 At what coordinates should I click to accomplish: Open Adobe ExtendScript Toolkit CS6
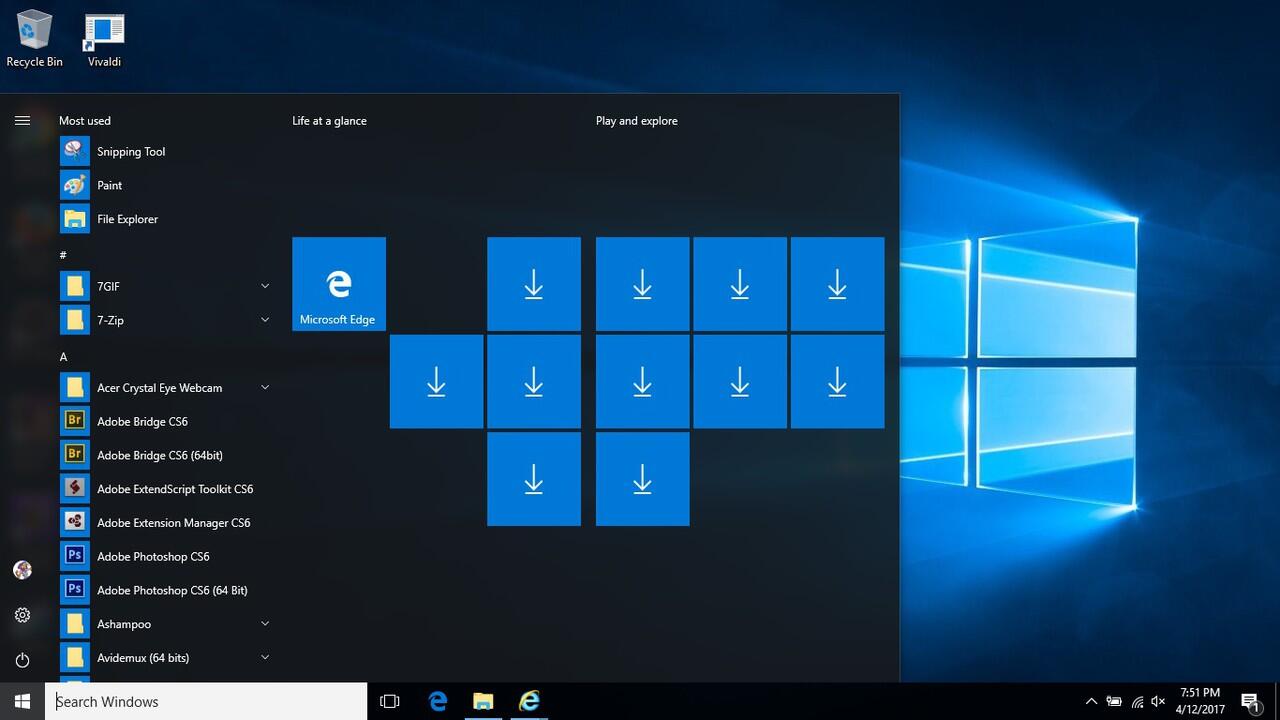click(x=165, y=489)
